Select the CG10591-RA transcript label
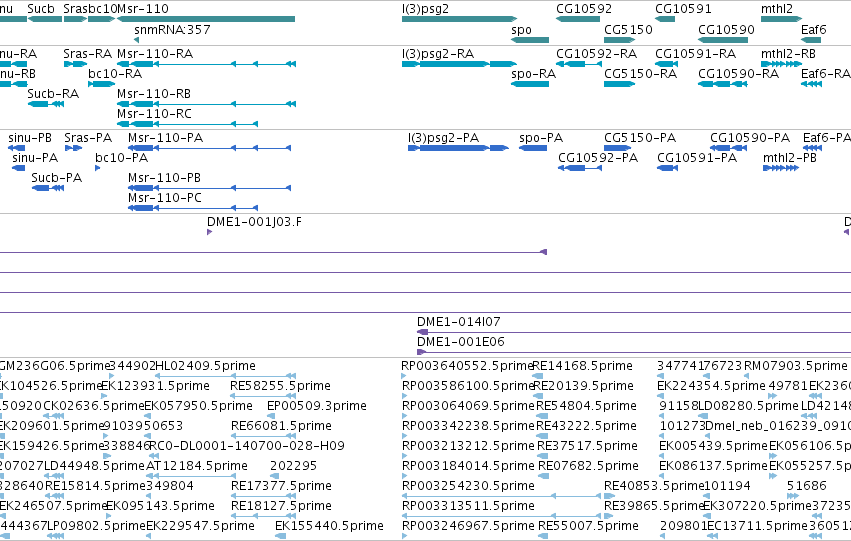851x541 pixels. [696, 54]
